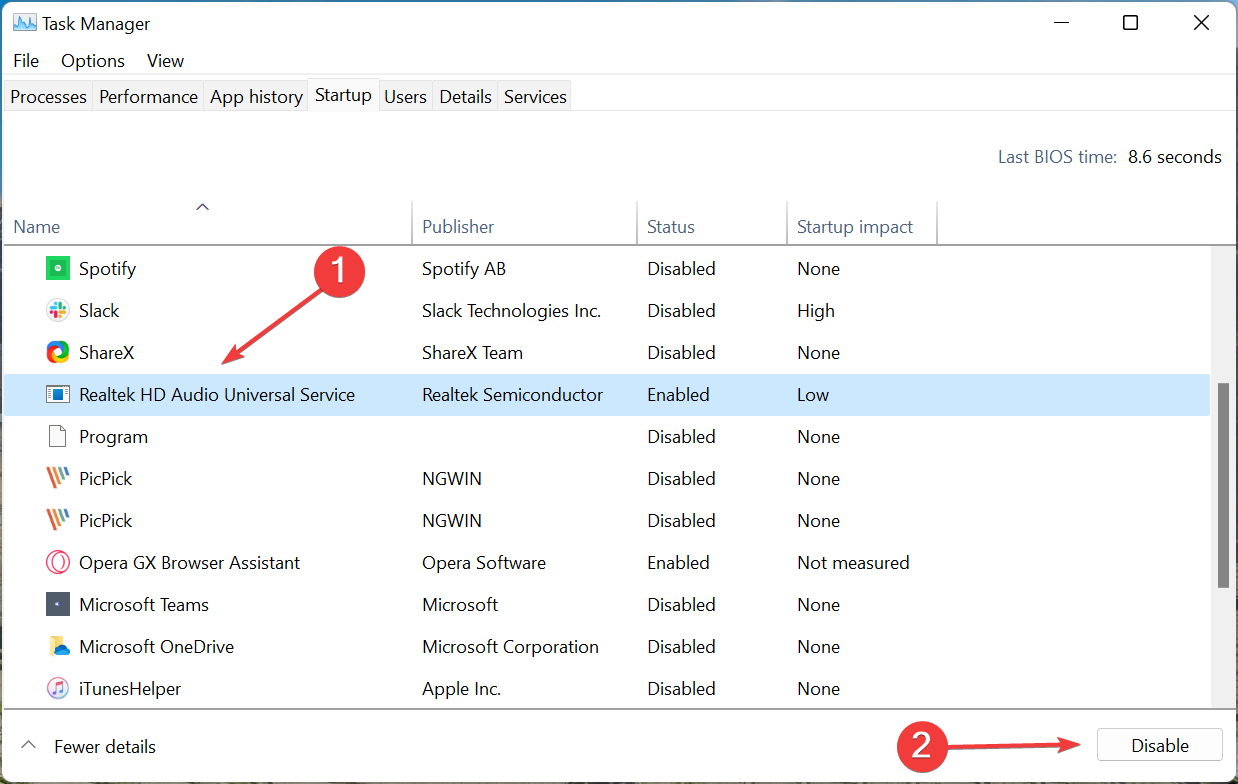1238x784 pixels.
Task: Click Slack Technologies Inc. publisher cell
Action: (x=511, y=311)
